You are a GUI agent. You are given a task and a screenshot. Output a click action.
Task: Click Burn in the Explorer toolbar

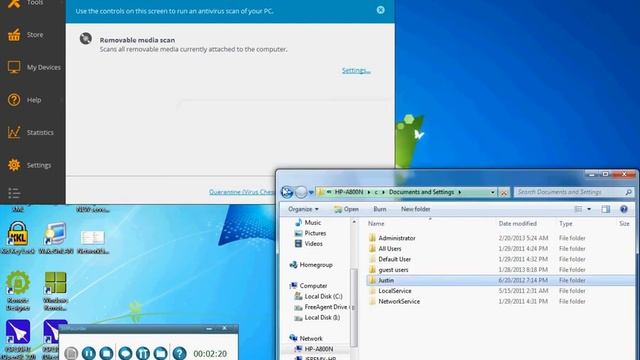pyautogui.click(x=380, y=209)
